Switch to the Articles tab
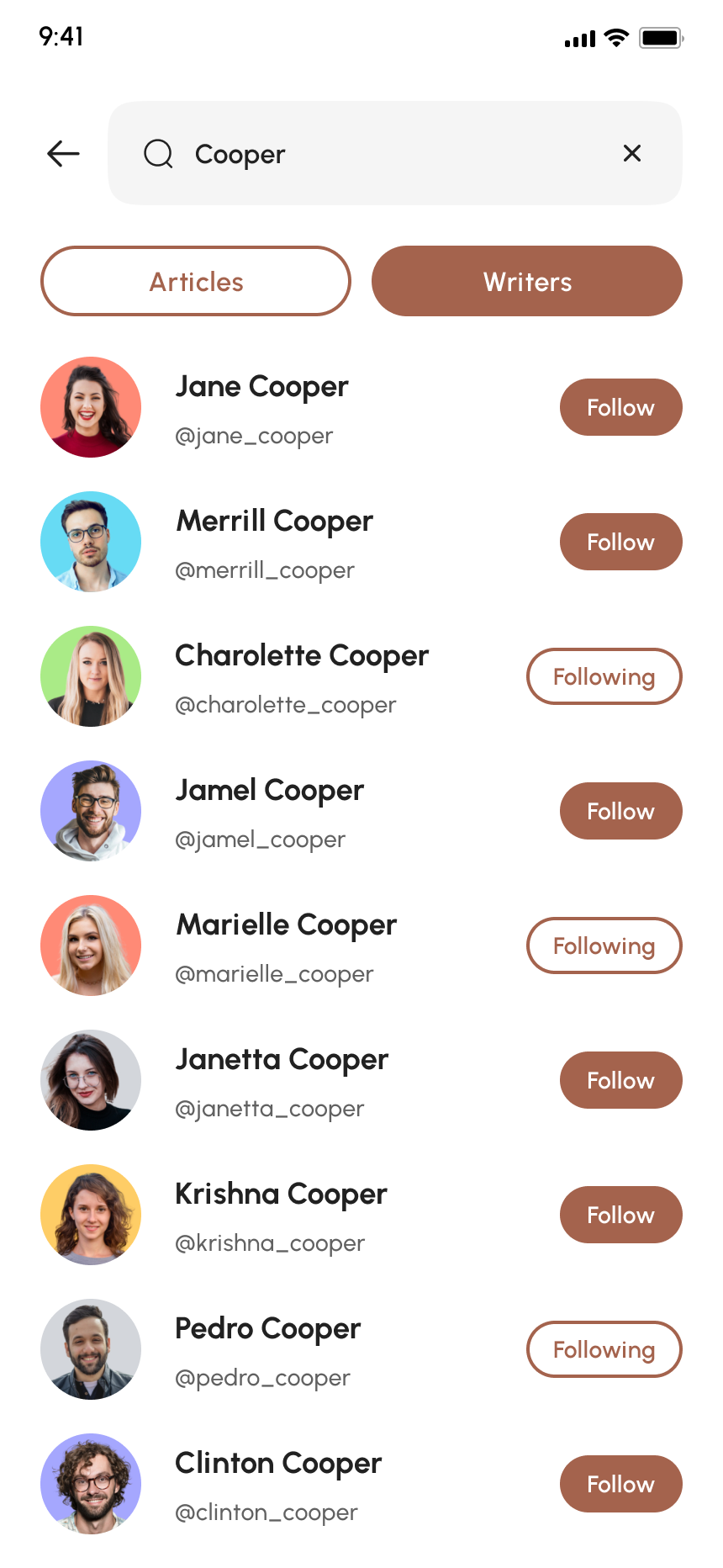This screenshot has height=1568, width=723. pyautogui.click(x=196, y=281)
